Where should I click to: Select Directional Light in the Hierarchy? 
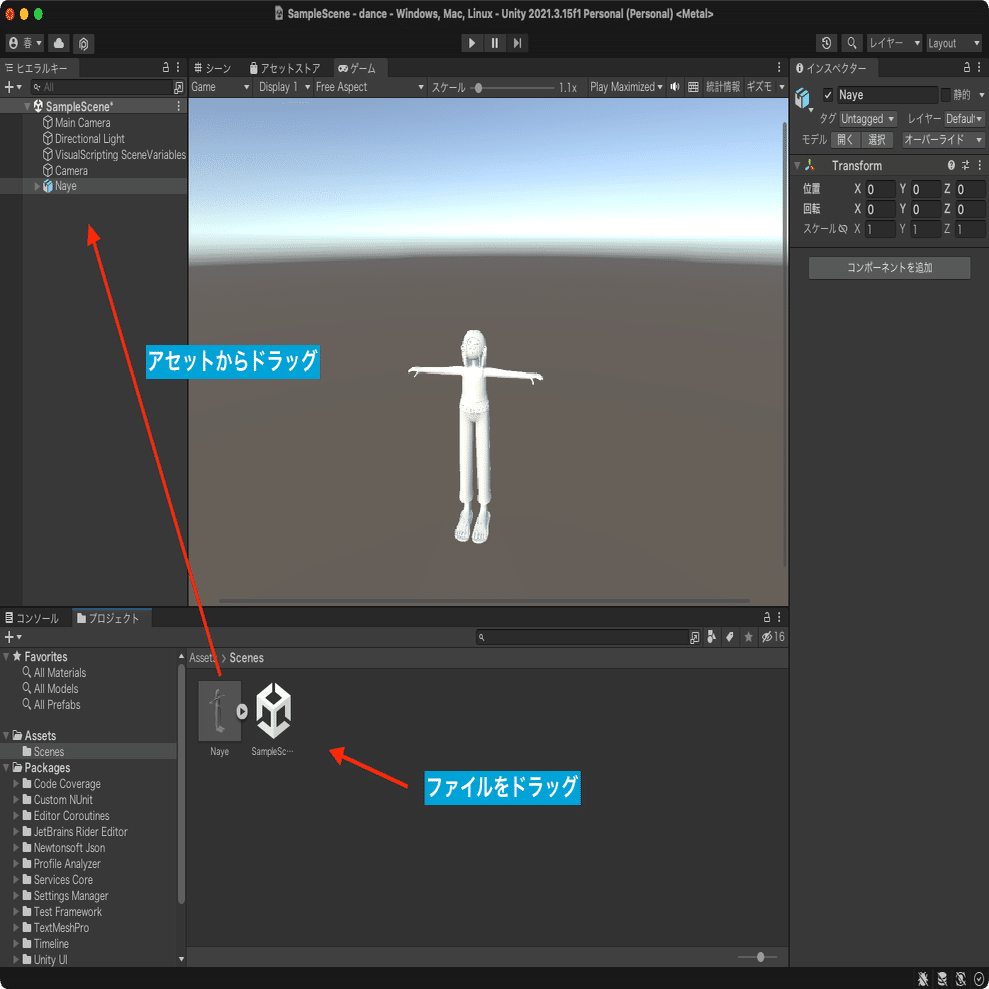89,139
